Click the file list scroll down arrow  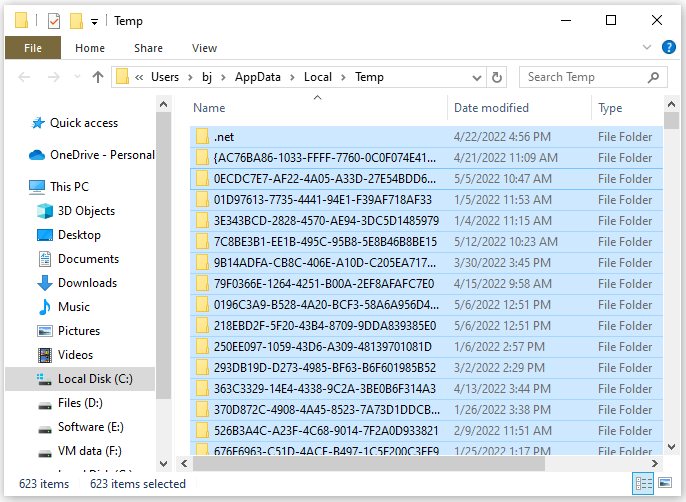(x=672, y=447)
